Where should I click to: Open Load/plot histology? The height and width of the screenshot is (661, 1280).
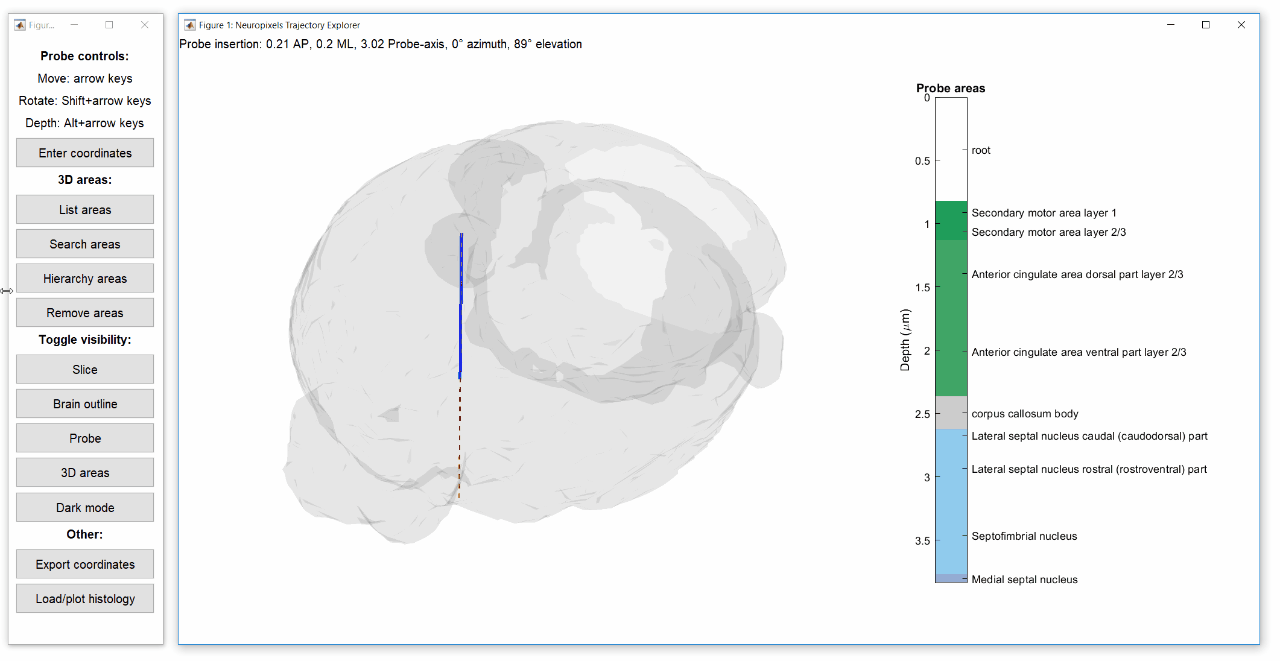84,598
